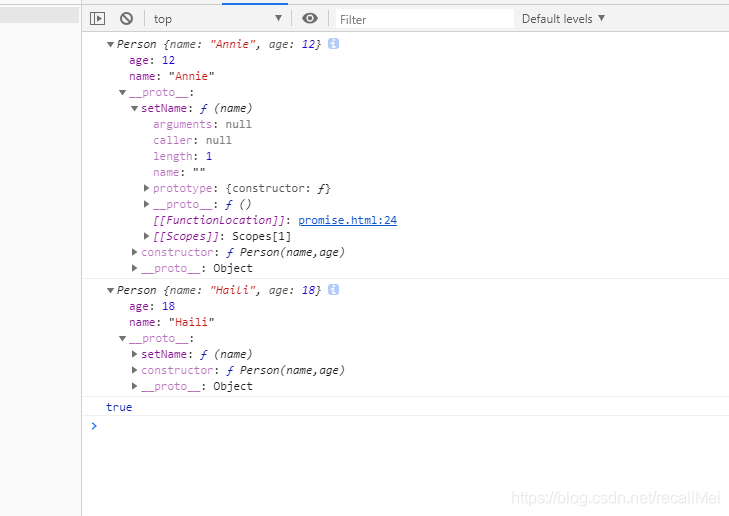This screenshot has width=729, height=516.
Task: Select the 'true' console output
Action: [x=119, y=407]
